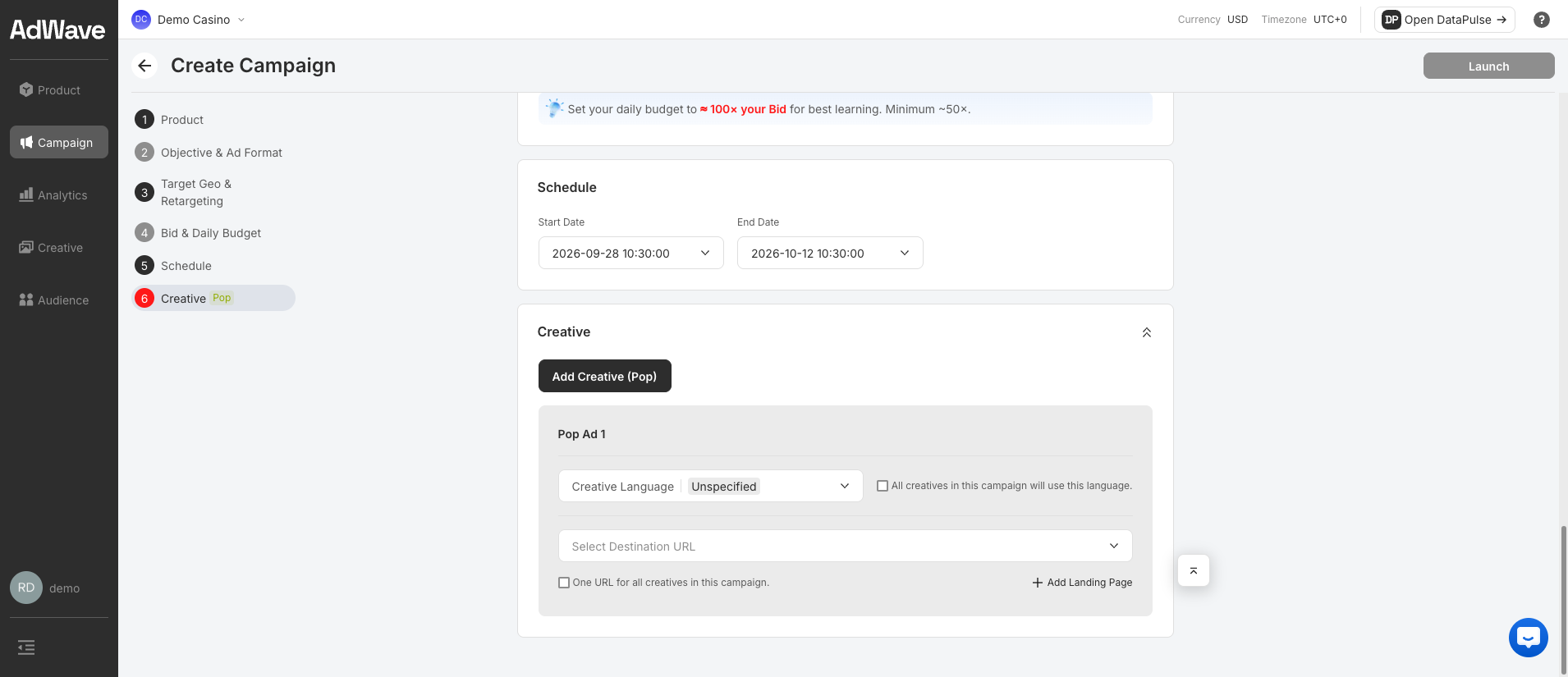Click the scroll-to-top button
This screenshot has height=677, width=1568.
(x=1194, y=570)
